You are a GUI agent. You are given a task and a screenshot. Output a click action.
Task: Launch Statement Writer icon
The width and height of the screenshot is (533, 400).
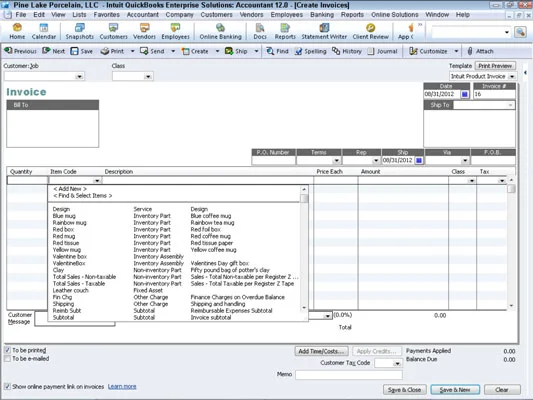coord(324,31)
